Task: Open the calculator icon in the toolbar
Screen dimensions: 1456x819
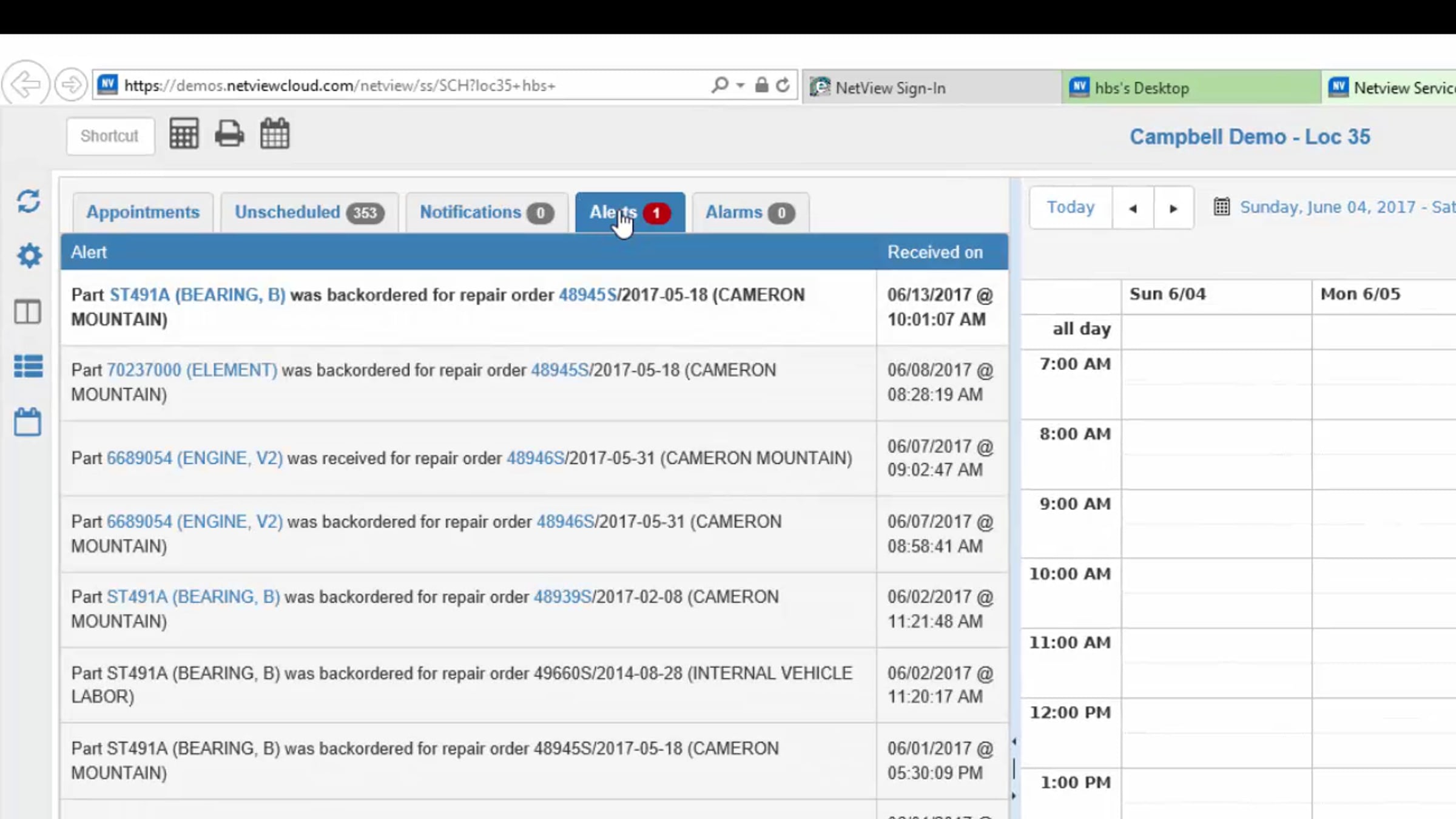Action: [184, 133]
